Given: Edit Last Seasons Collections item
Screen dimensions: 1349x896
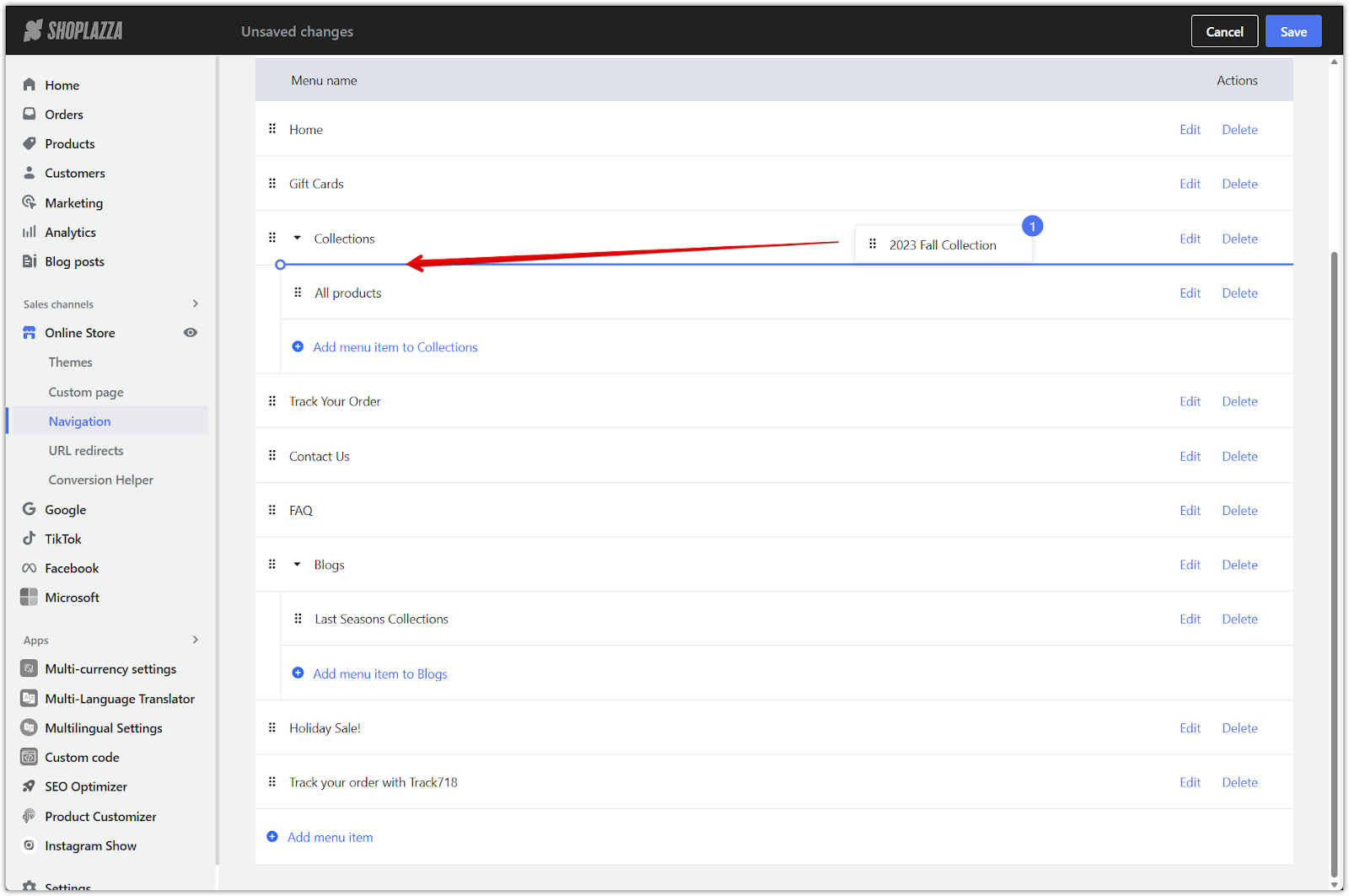Looking at the screenshot, I should click(1190, 619).
